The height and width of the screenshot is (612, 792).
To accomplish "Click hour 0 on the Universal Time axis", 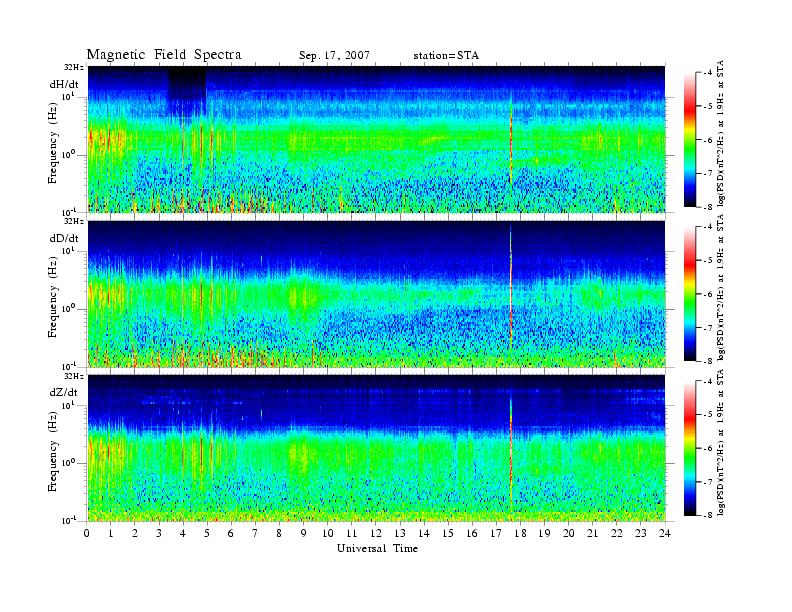I will coord(87,533).
